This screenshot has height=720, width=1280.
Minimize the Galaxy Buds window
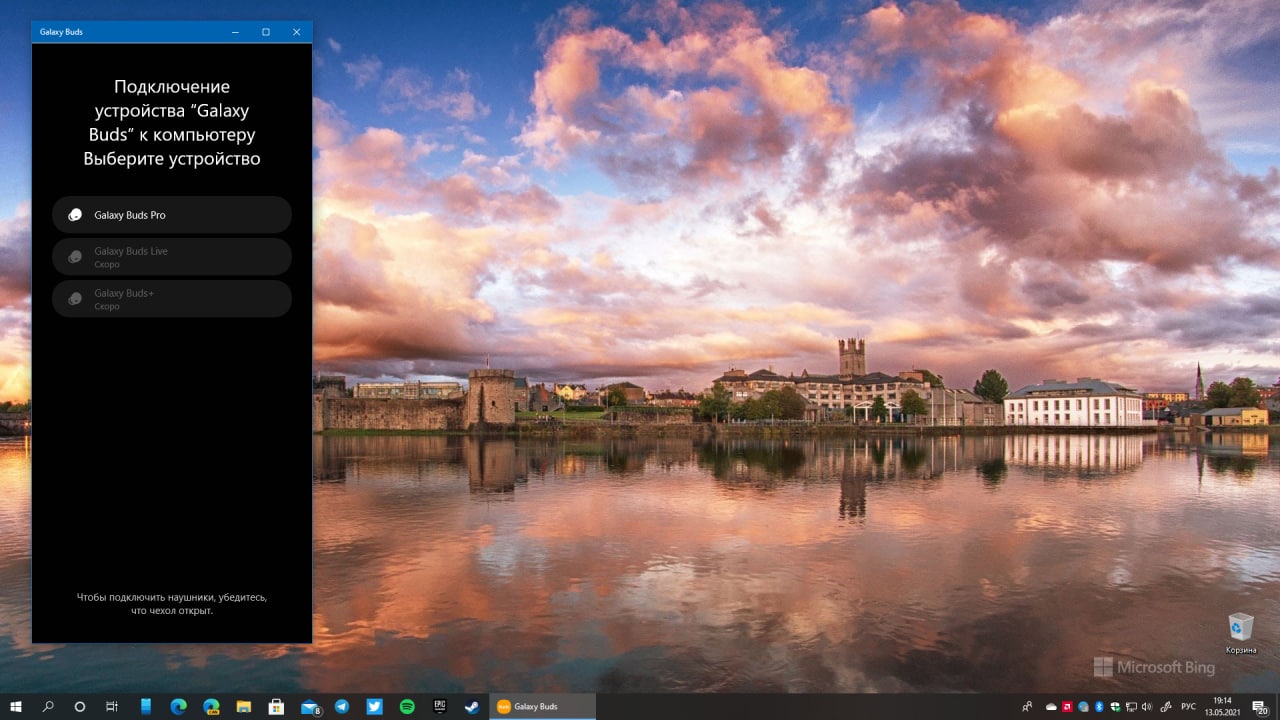click(235, 32)
